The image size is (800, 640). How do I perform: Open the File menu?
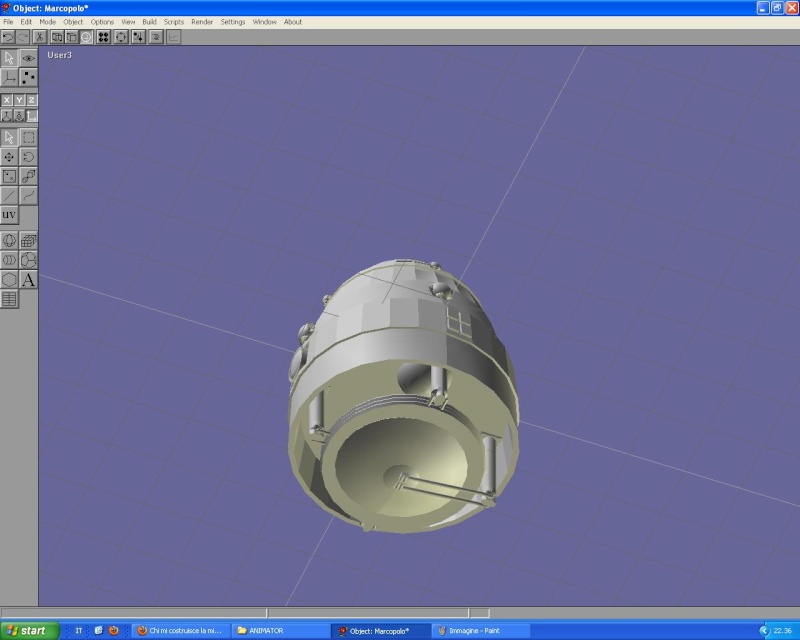8,22
